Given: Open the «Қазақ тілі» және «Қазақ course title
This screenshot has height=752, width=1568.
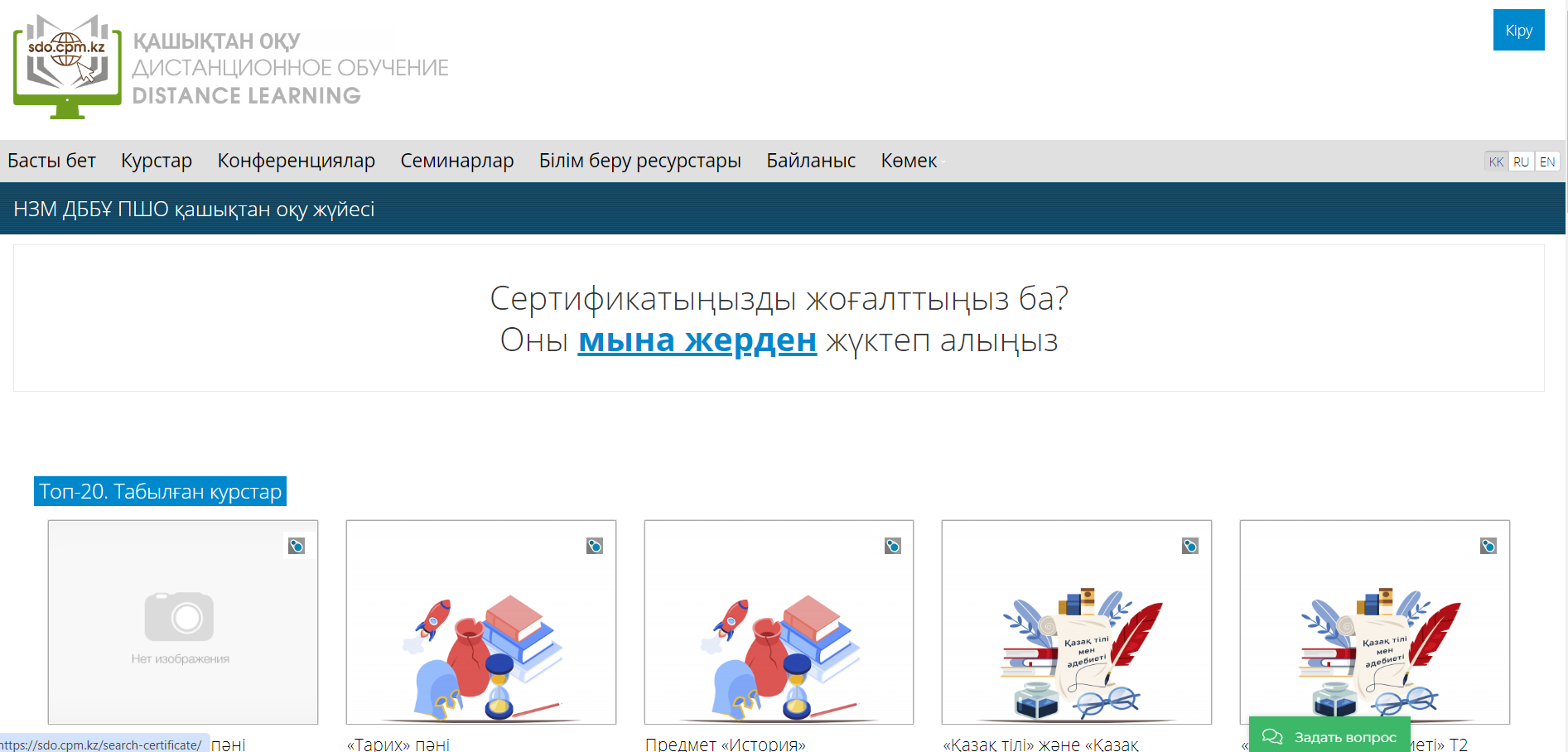Looking at the screenshot, I should (1041, 744).
